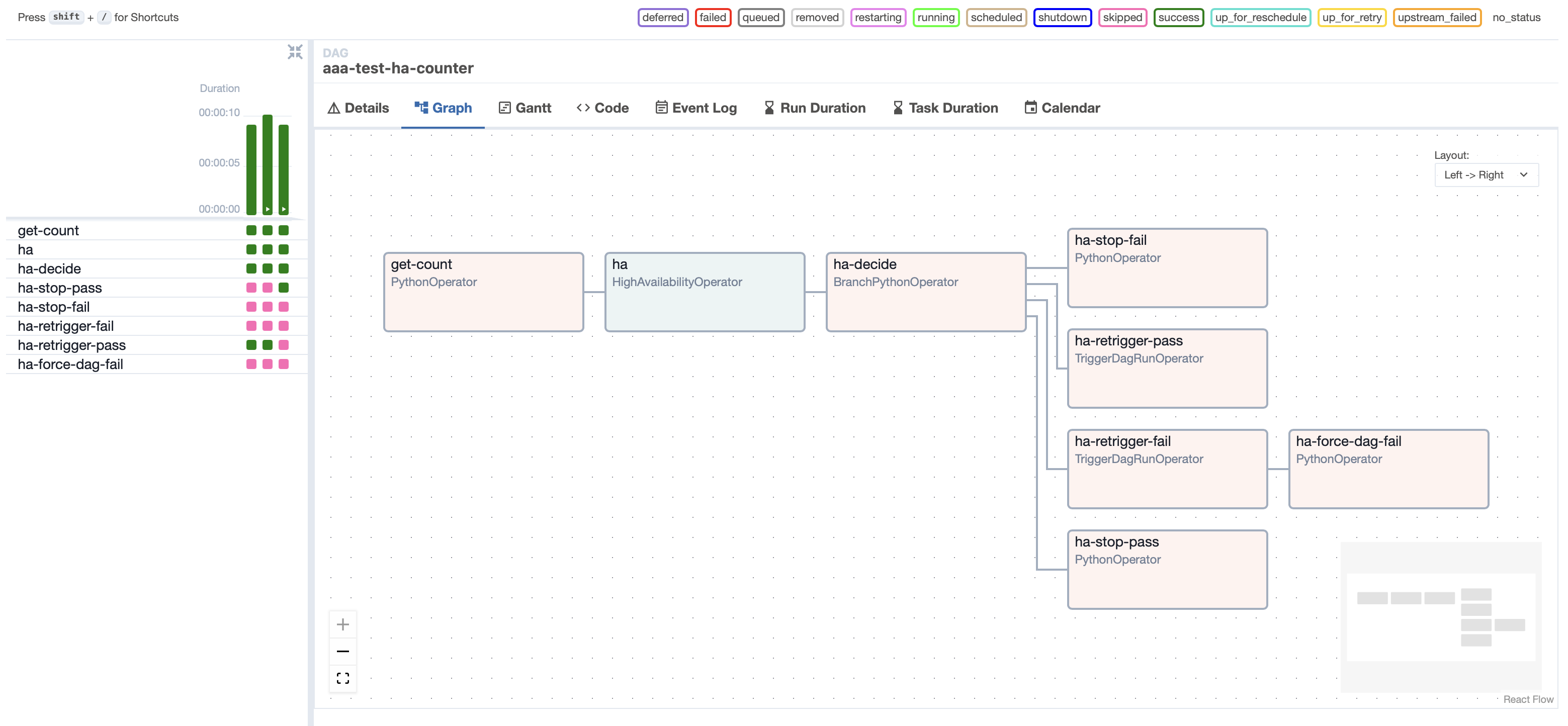Click the last run's ha-stop-pass status square

tap(284, 288)
